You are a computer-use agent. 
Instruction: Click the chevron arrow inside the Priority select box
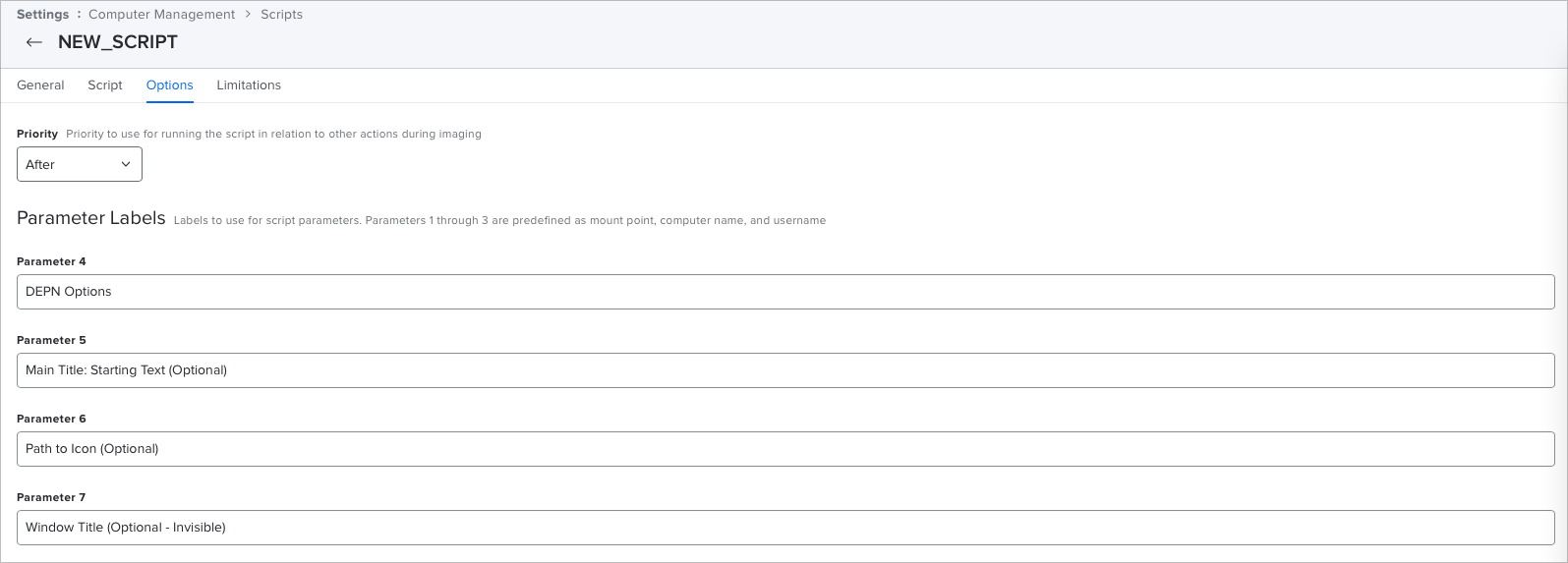point(126,164)
